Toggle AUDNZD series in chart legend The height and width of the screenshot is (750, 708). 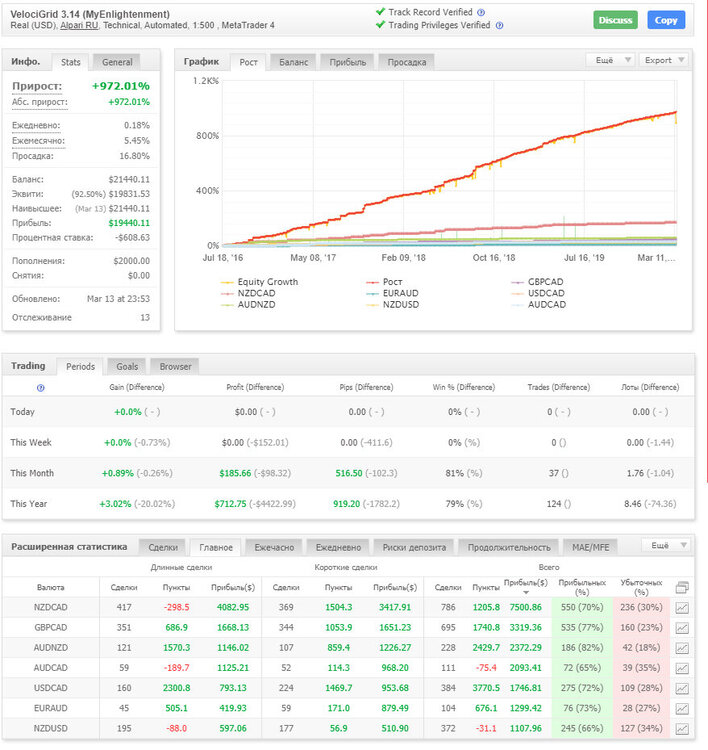click(x=248, y=305)
